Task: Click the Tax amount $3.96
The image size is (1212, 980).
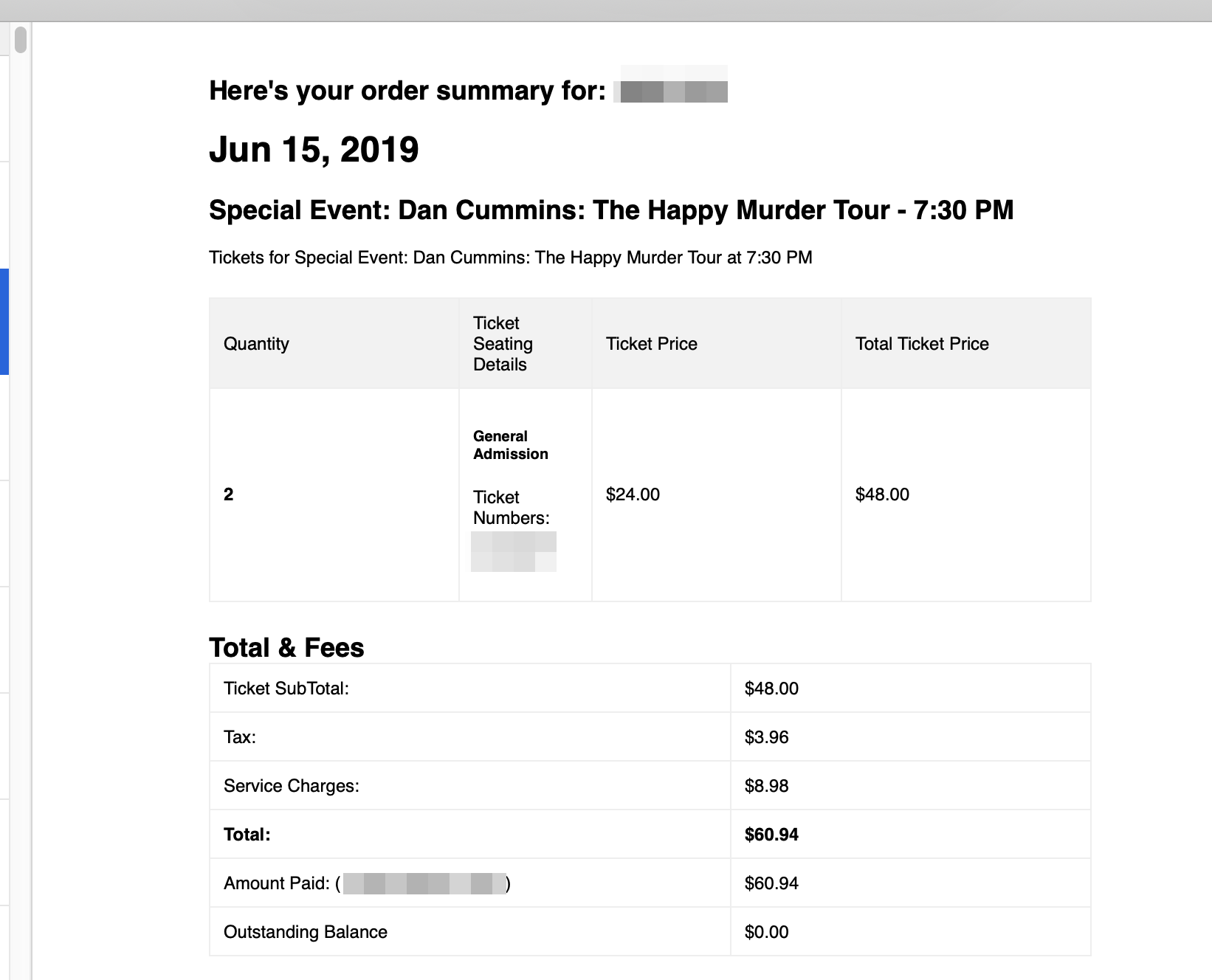Action: click(766, 737)
